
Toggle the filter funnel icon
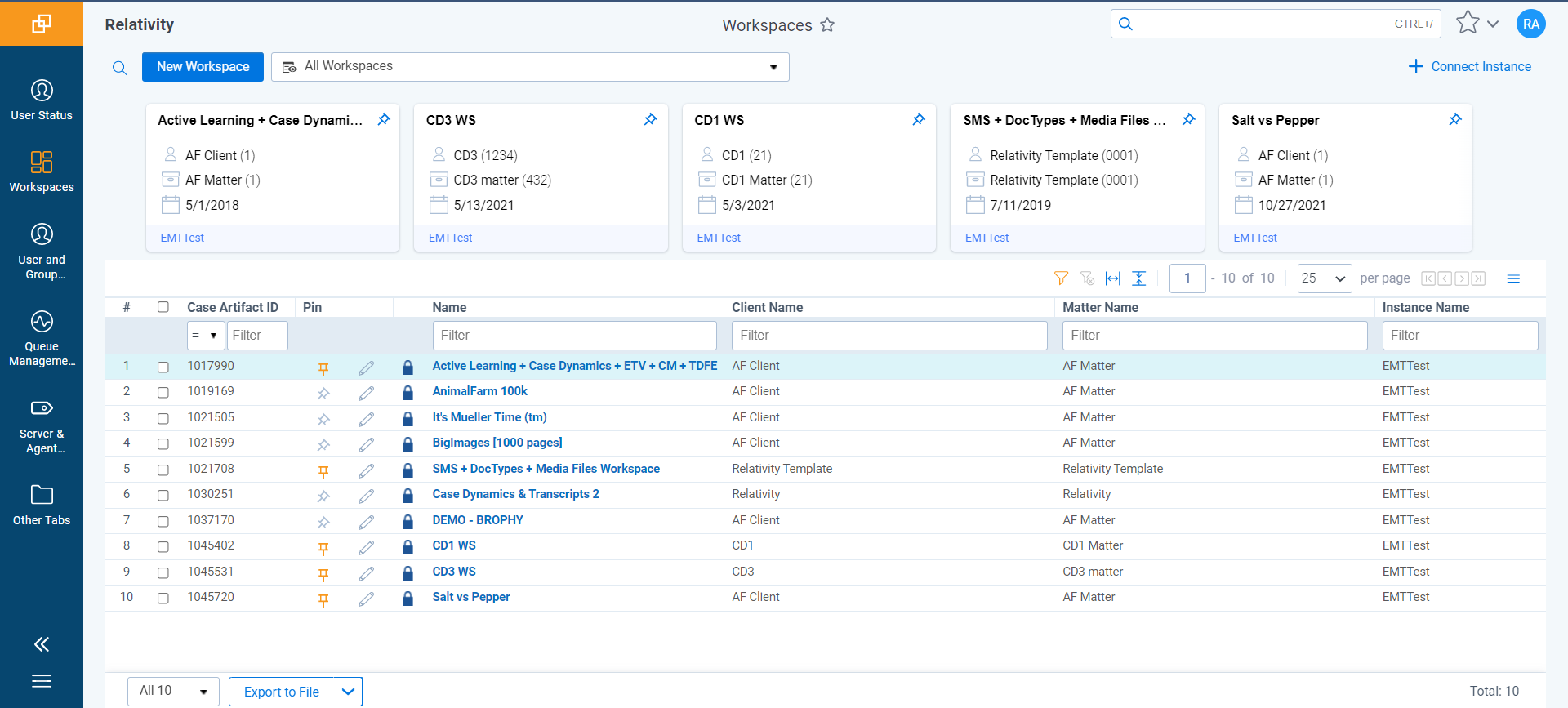1061,278
